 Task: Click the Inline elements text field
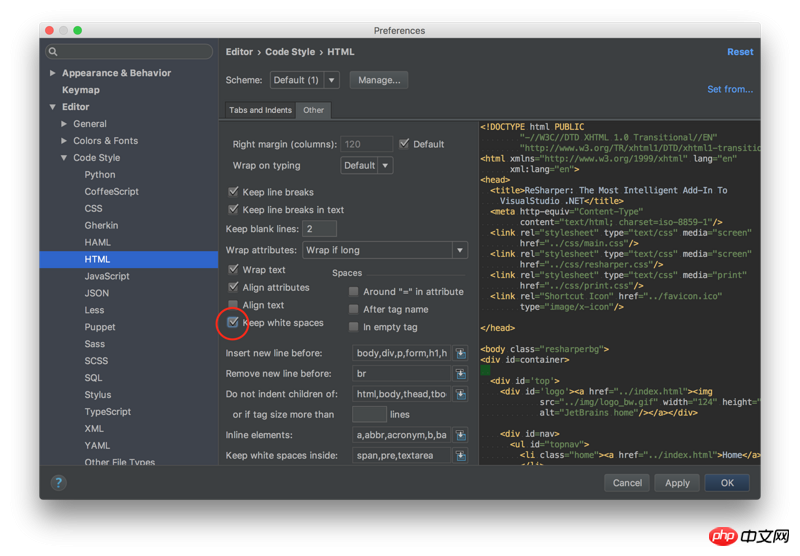click(x=402, y=435)
